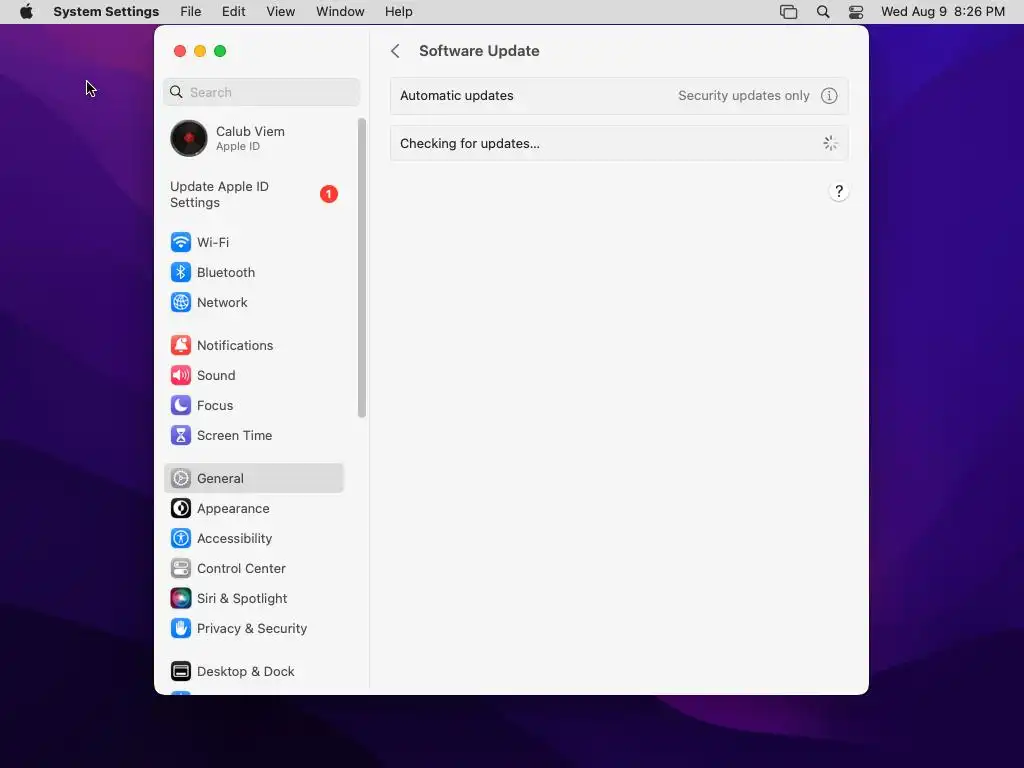Open the System Settings menu
The width and height of the screenshot is (1024, 768).
point(106,12)
